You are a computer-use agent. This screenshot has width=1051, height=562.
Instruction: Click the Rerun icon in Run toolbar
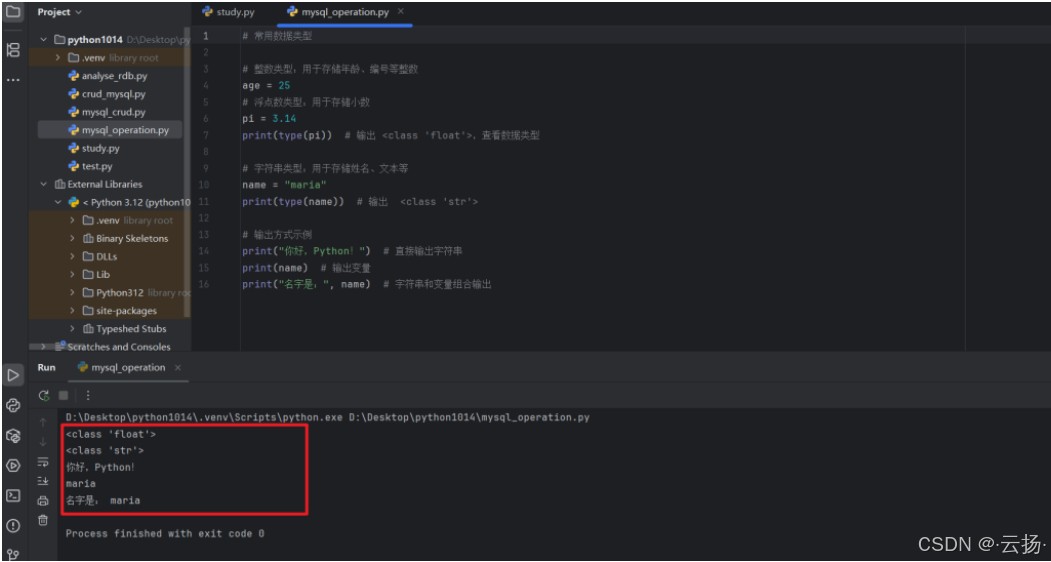[44, 396]
